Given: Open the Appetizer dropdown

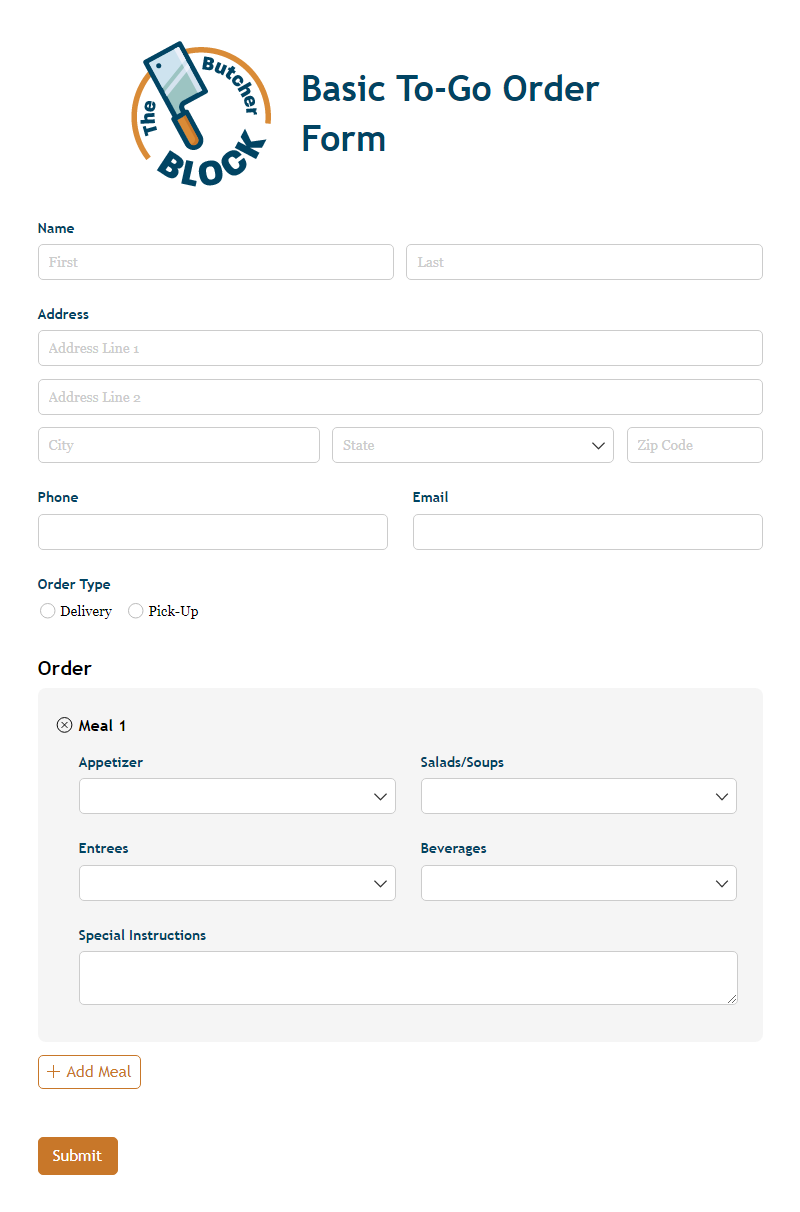Looking at the screenshot, I should pos(237,796).
